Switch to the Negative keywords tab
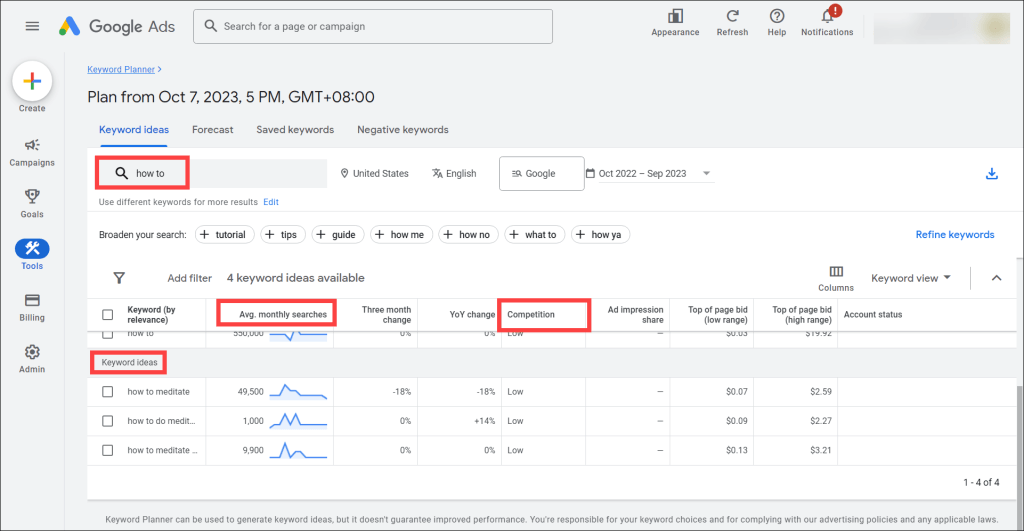The image size is (1024, 531). [403, 130]
